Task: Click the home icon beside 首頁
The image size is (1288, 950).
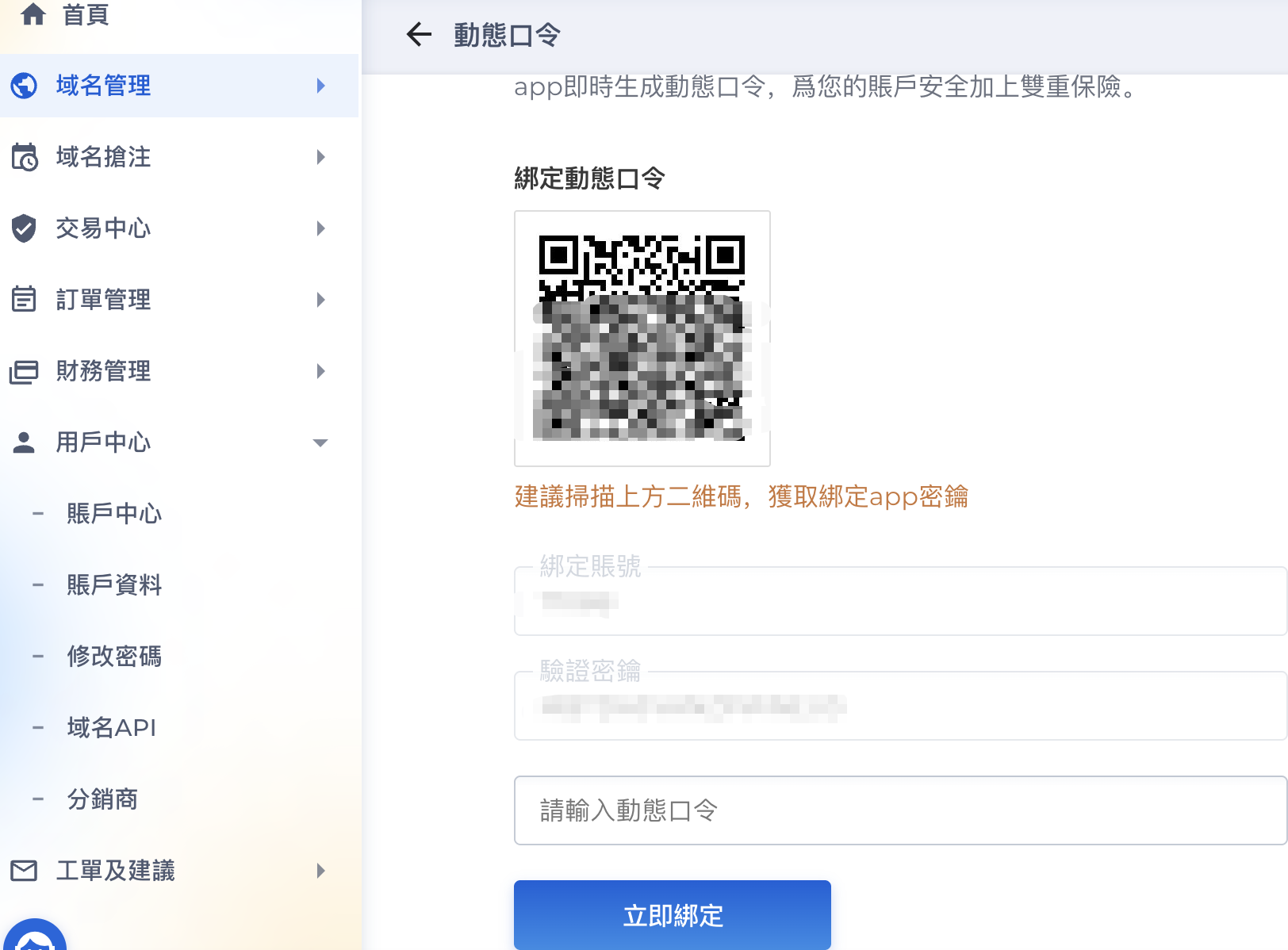Action: coord(33,14)
